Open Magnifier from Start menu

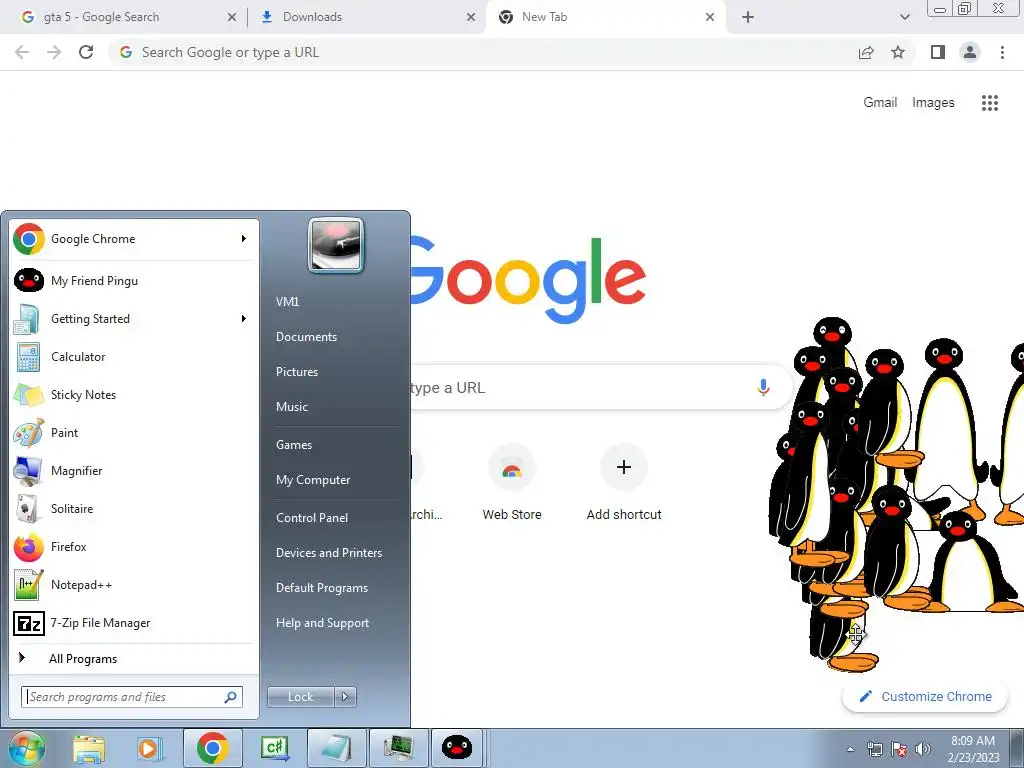click(133, 470)
